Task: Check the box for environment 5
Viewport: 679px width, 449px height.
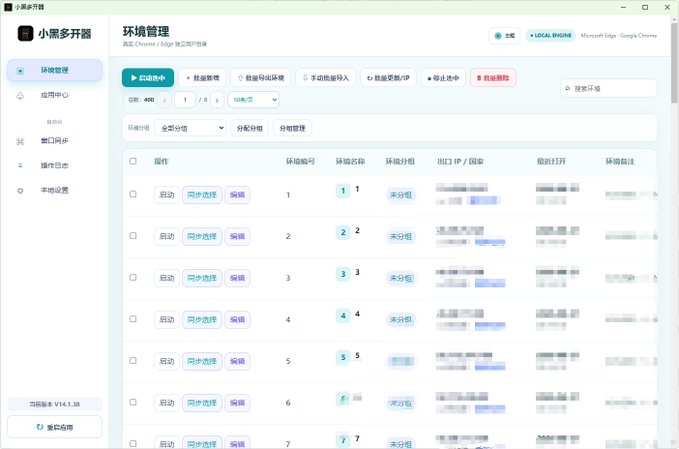Action: (x=133, y=361)
